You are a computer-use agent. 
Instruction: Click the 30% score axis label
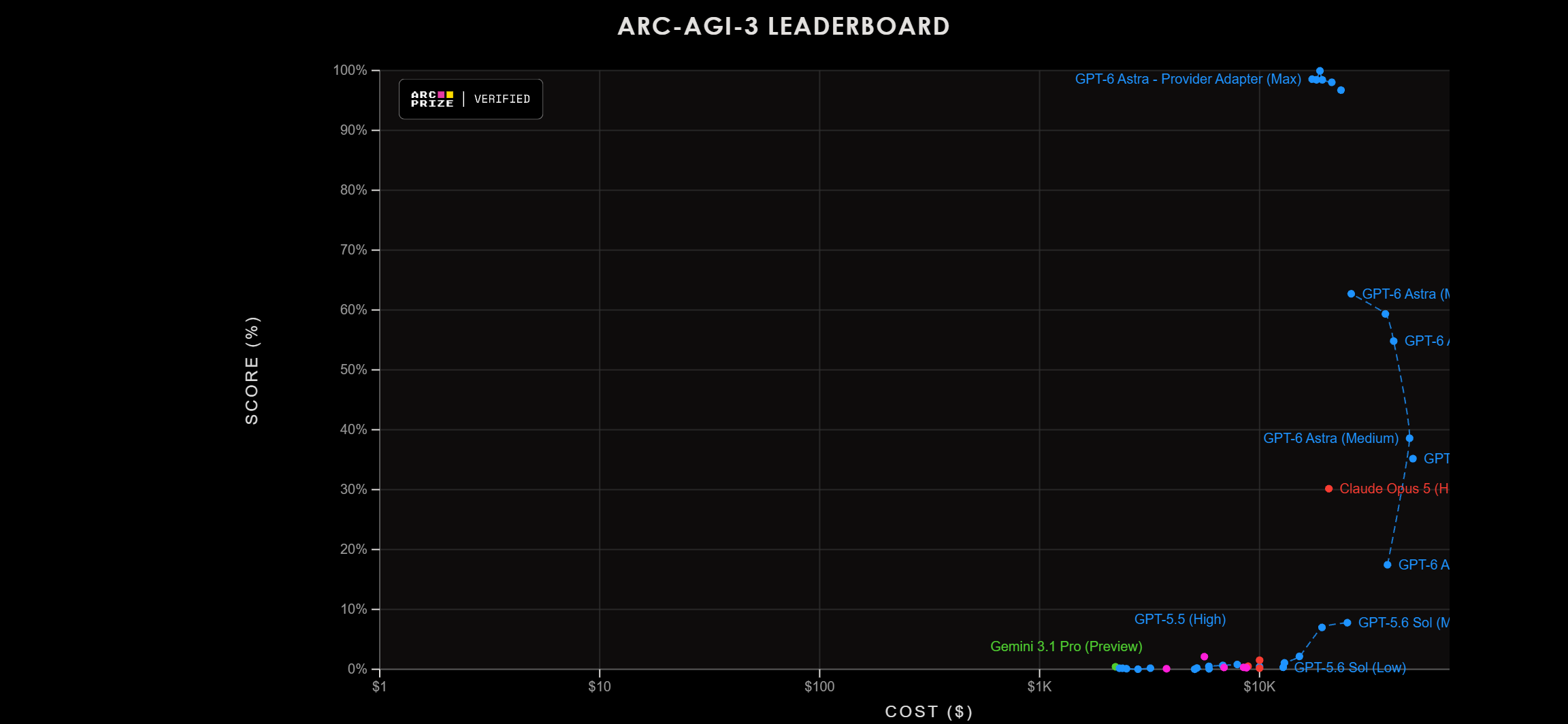(x=353, y=489)
